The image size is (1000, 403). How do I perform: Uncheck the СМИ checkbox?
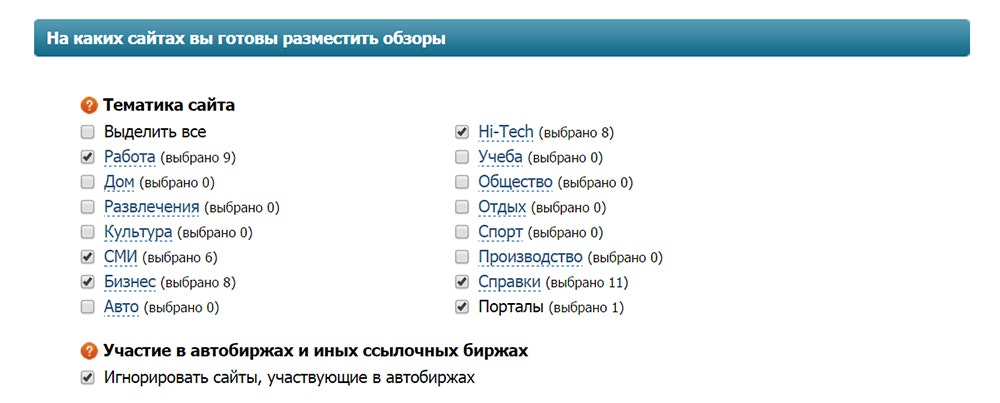pyautogui.click(x=88, y=257)
